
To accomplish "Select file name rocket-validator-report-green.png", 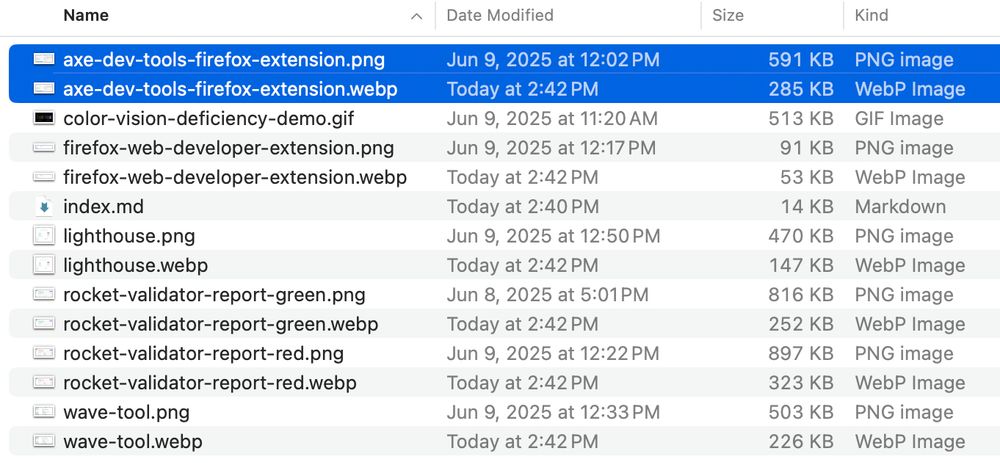I will coord(214,294).
